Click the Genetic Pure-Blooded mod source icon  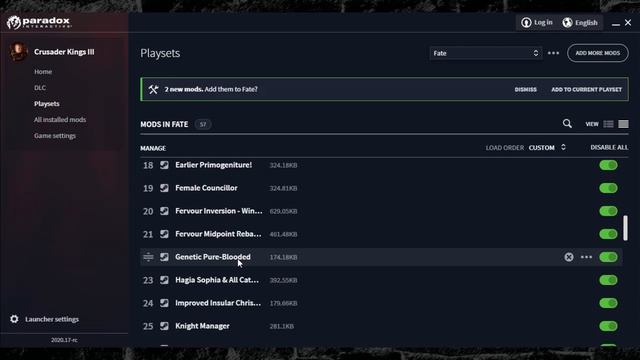(164, 257)
